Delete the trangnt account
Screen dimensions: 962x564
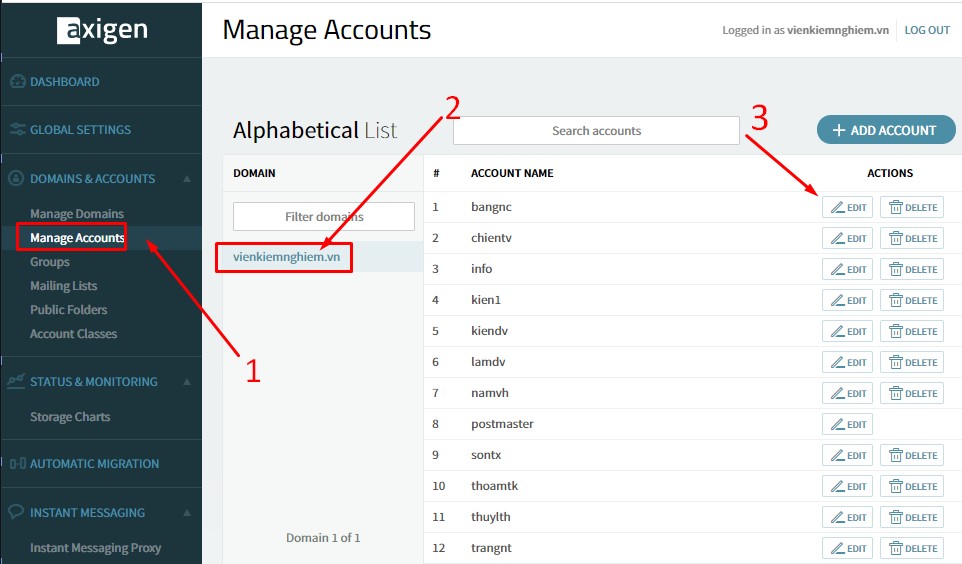coord(912,548)
